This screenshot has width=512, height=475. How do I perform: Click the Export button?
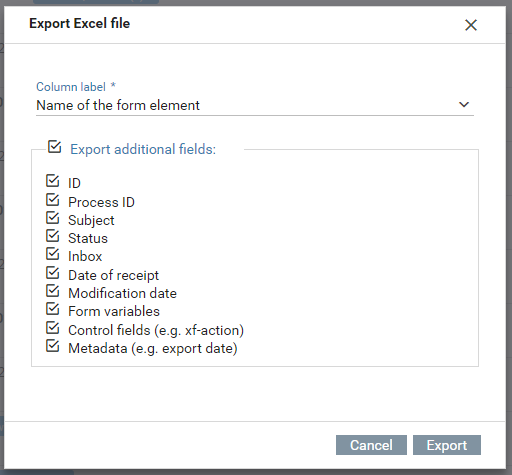(x=447, y=445)
